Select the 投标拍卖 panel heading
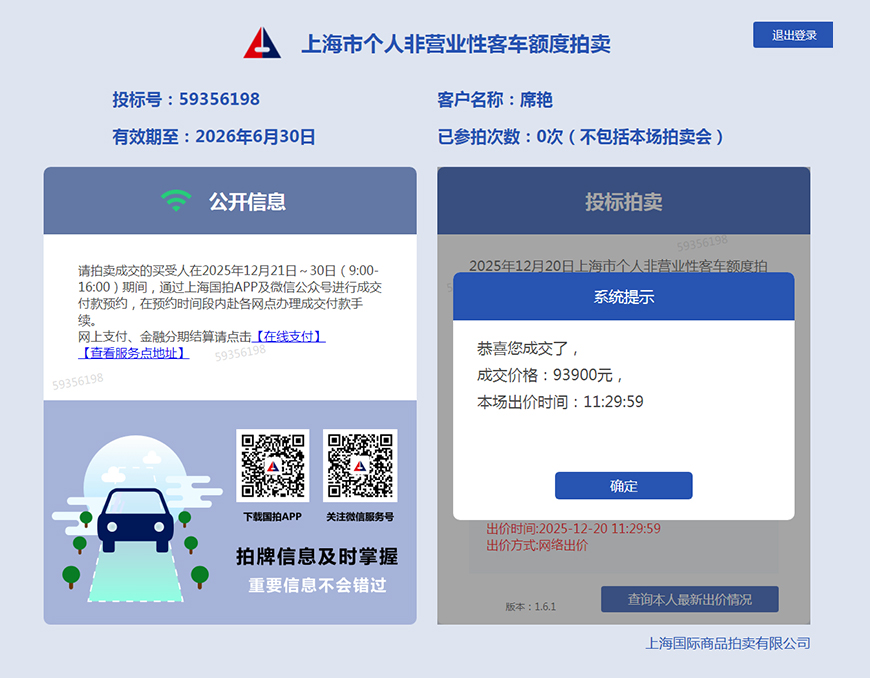The width and height of the screenshot is (870, 678). (x=623, y=202)
